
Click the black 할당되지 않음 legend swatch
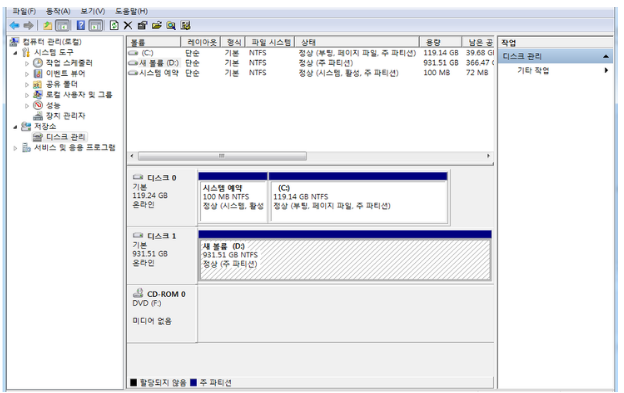[133, 383]
